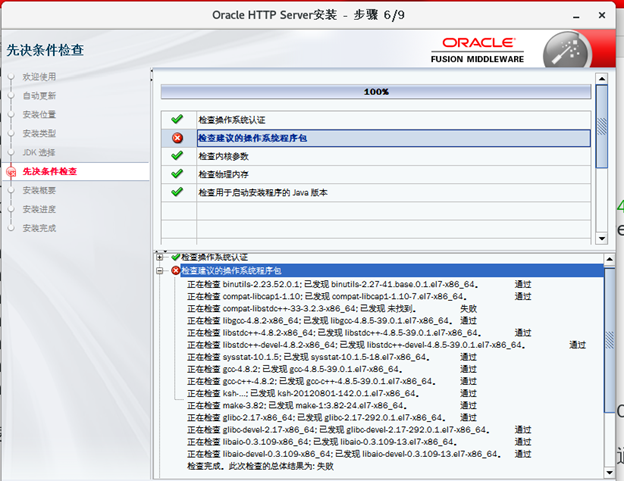Click the red error icon for 检查建议的操作系统程序包 row
Image resolution: width=624 pixels, height=481 pixels.
177,138
